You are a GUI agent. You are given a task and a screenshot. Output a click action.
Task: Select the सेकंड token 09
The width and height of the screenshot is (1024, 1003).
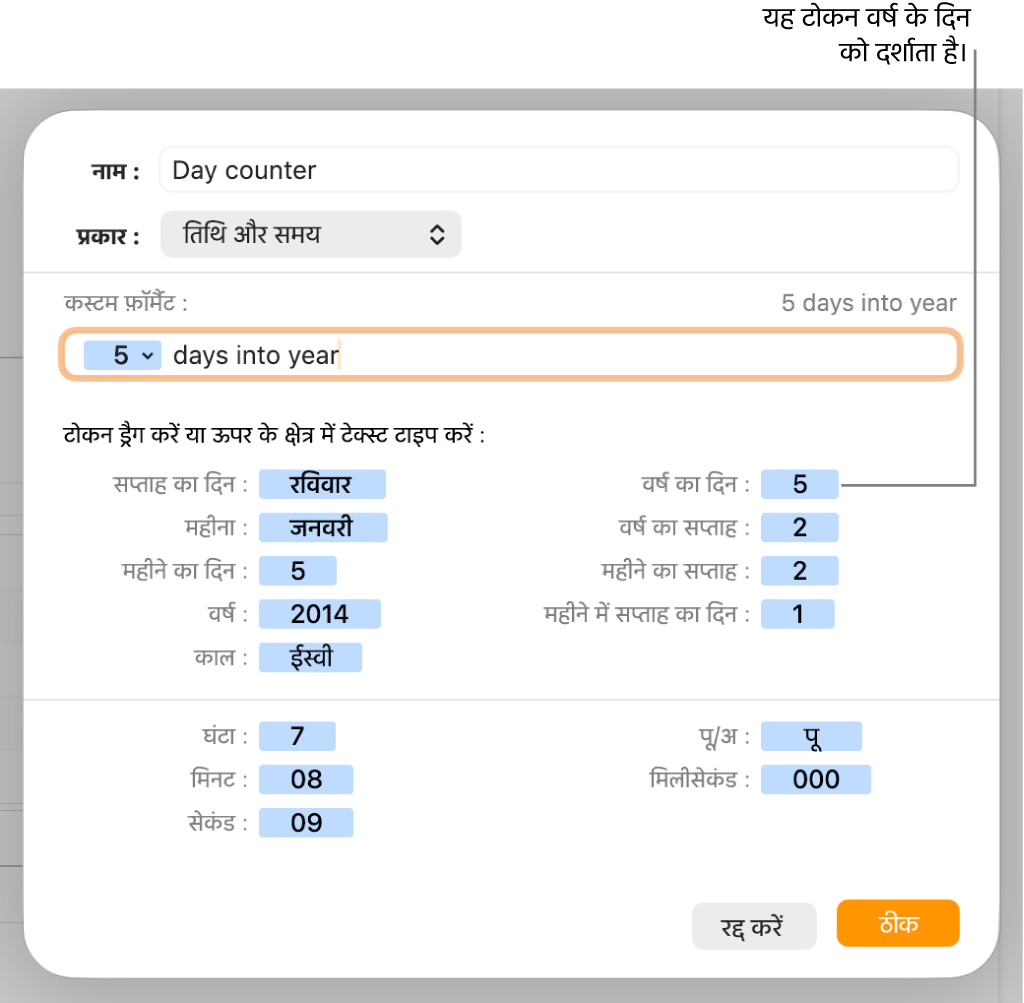(x=306, y=823)
